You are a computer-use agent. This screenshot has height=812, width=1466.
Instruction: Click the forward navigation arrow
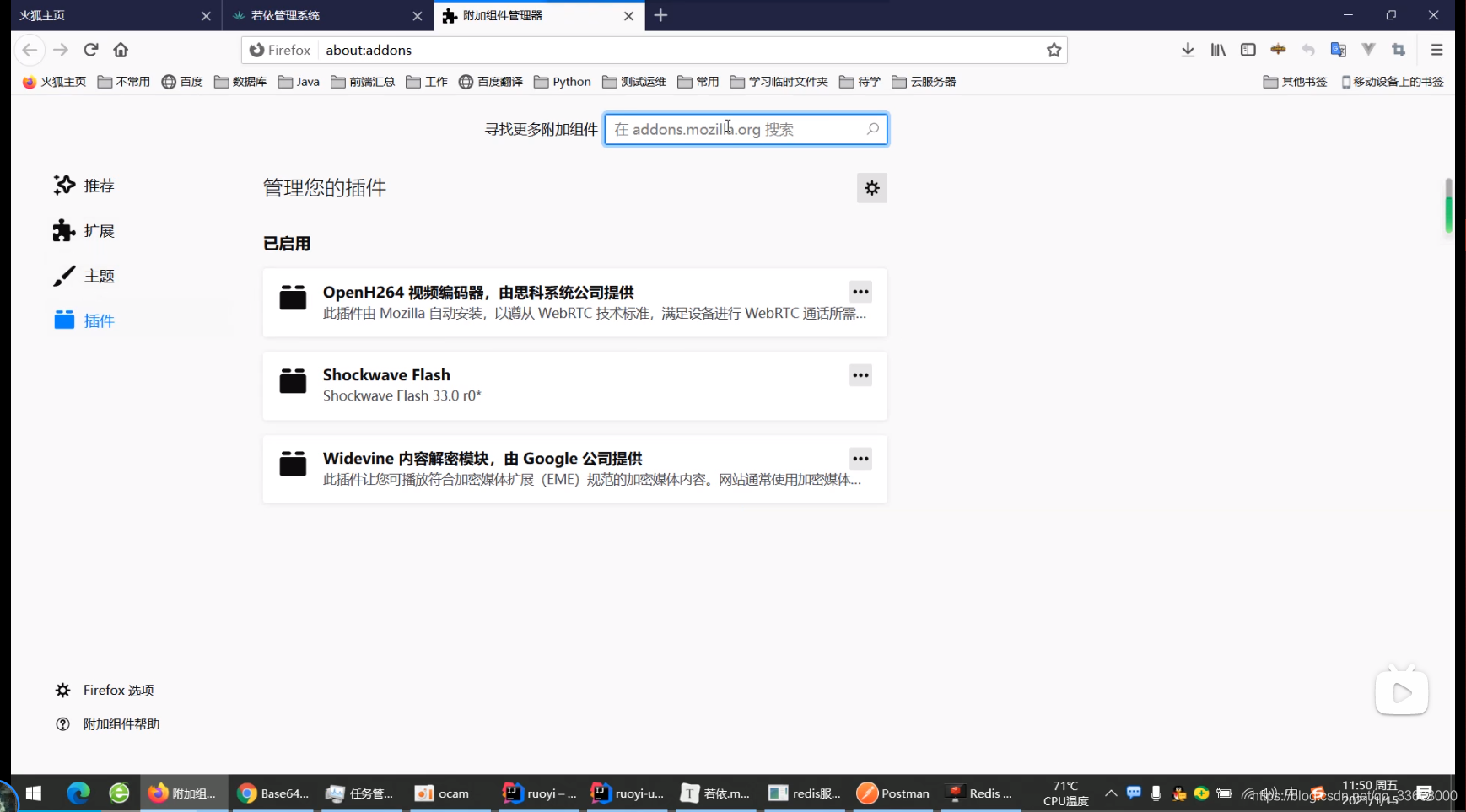coord(61,50)
